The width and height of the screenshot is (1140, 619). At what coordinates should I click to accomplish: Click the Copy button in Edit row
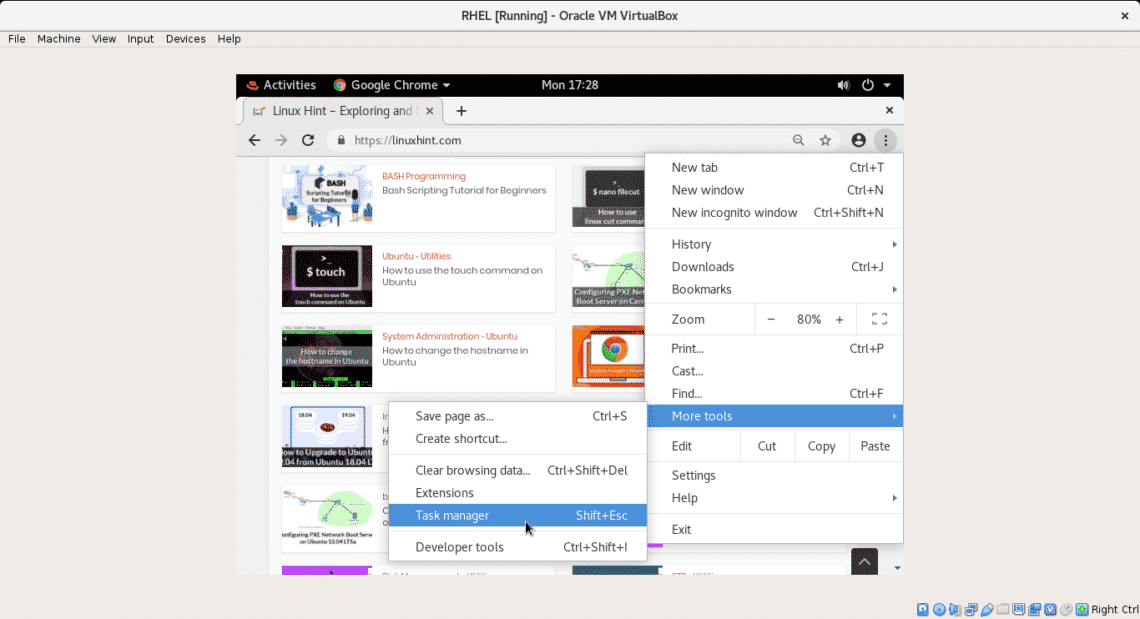coord(822,446)
